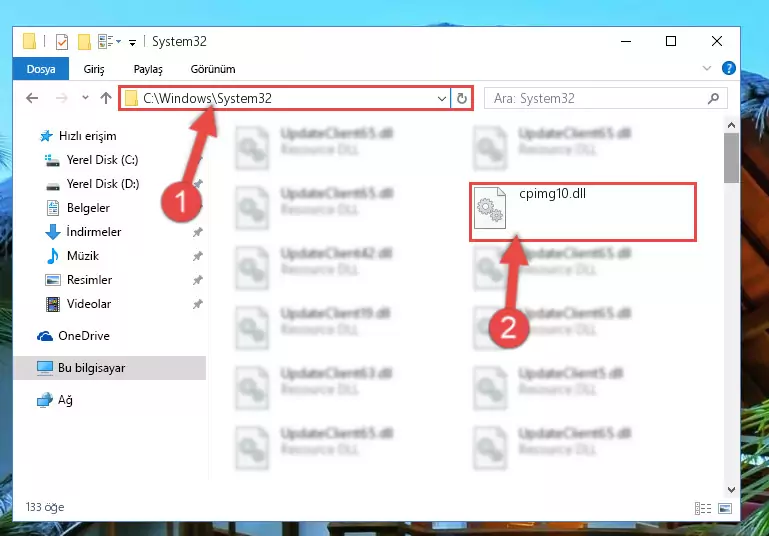Click the network icon beside Ağ

pyautogui.click(x=45, y=400)
